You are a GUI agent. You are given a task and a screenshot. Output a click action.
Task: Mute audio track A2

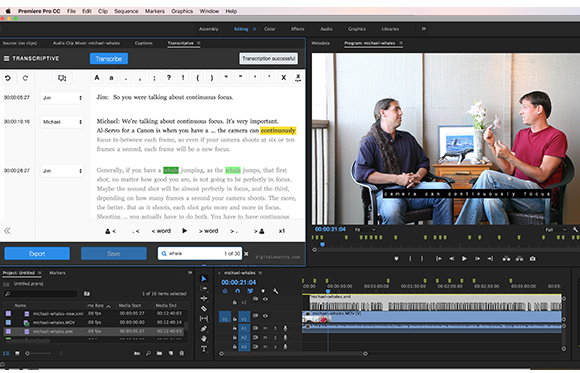[265, 337]
